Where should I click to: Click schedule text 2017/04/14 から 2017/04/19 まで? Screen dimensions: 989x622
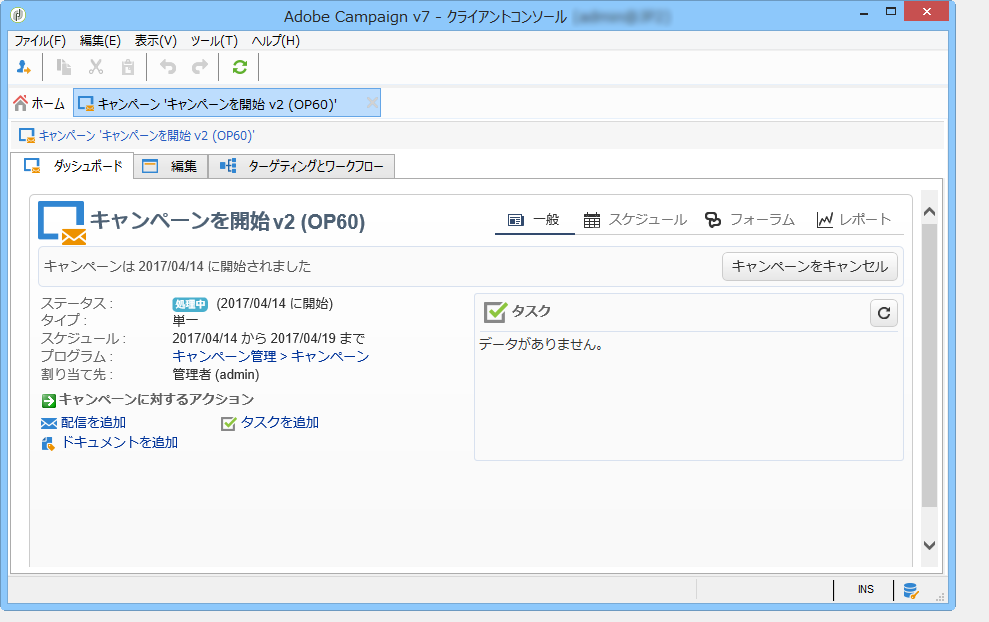point(269,339)
